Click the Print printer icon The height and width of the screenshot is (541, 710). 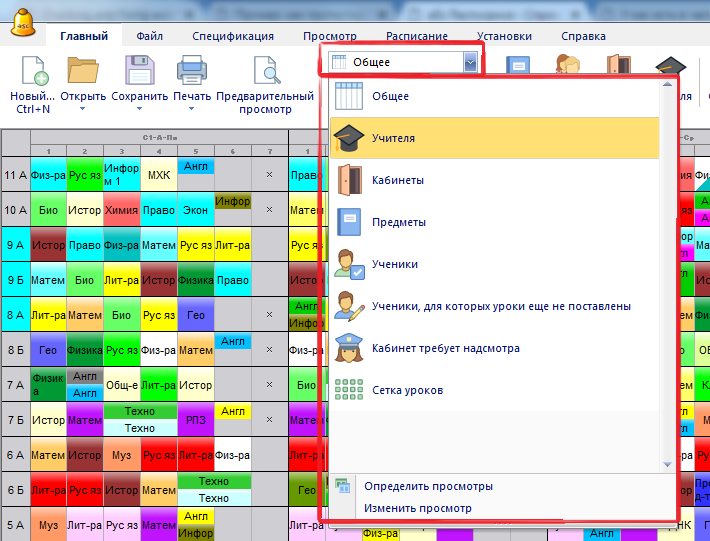(192, 71)
